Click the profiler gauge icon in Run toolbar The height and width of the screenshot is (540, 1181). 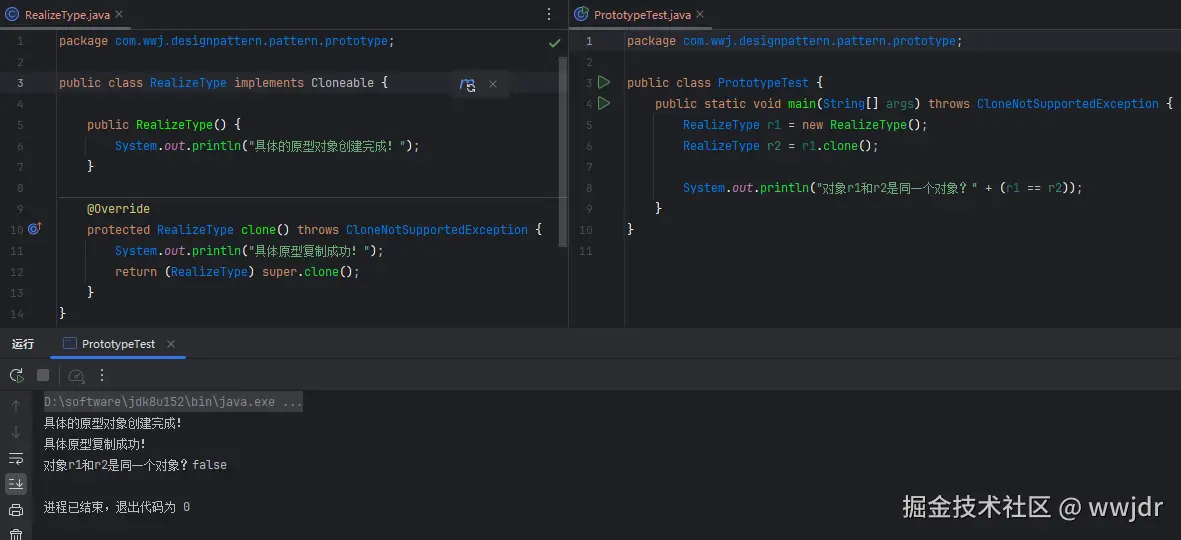(x=76, y=375)
